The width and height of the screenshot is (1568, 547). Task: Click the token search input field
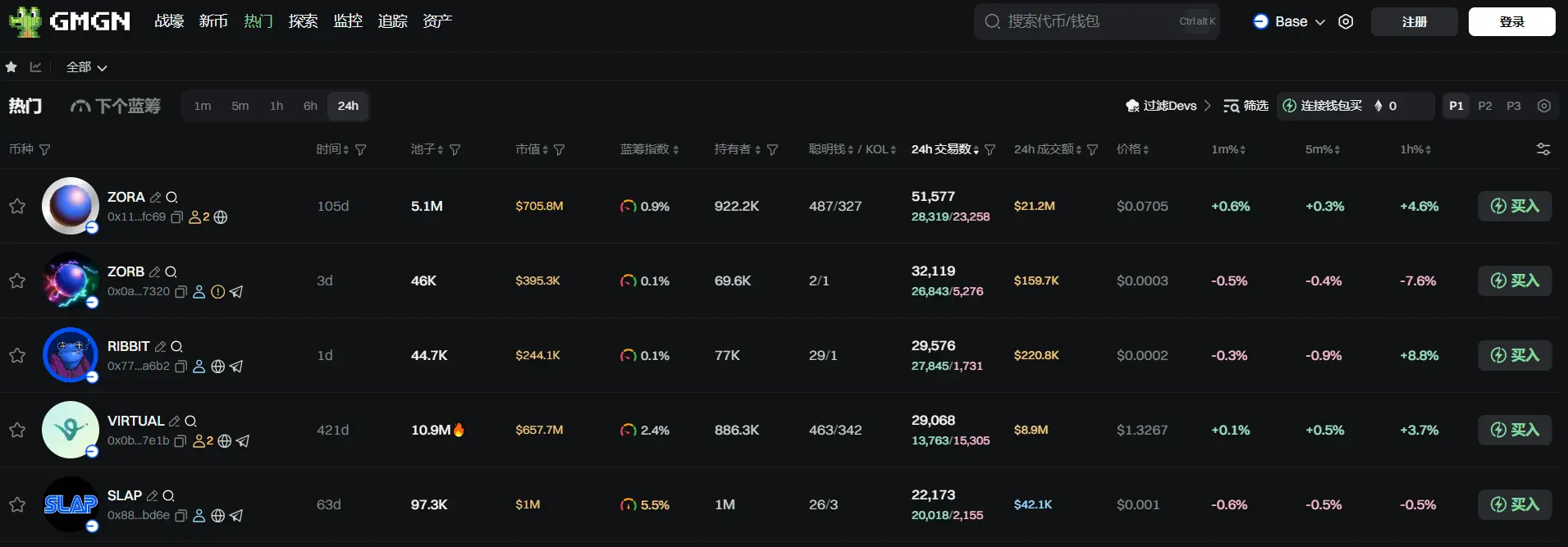pyautogui.click(x=1097, y=21)
